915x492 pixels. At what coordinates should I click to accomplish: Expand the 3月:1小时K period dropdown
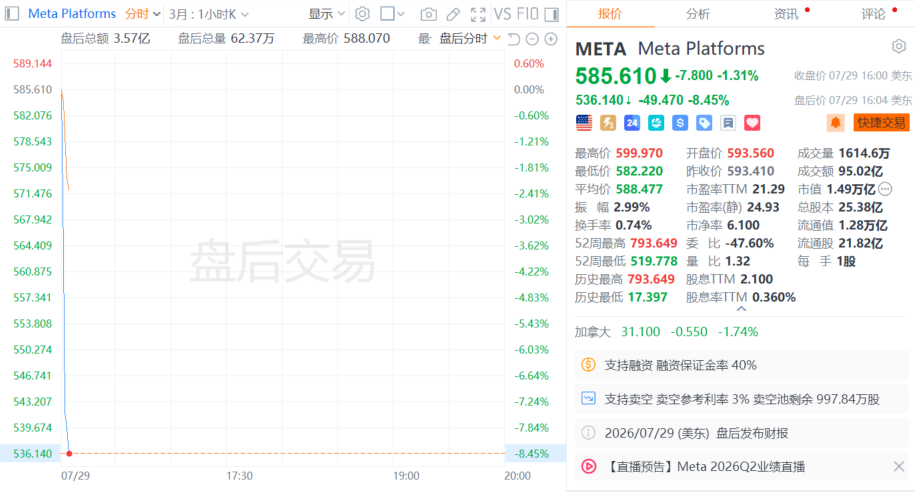pos(208,14)
